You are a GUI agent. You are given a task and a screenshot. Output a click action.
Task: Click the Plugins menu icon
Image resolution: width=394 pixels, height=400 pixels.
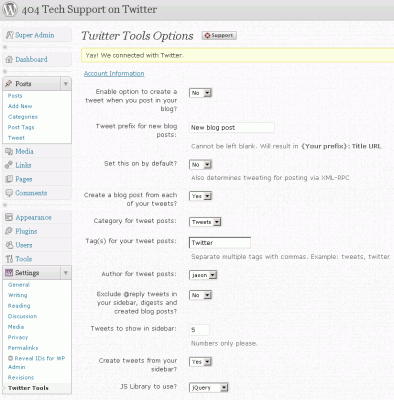[x=9, y=231]
